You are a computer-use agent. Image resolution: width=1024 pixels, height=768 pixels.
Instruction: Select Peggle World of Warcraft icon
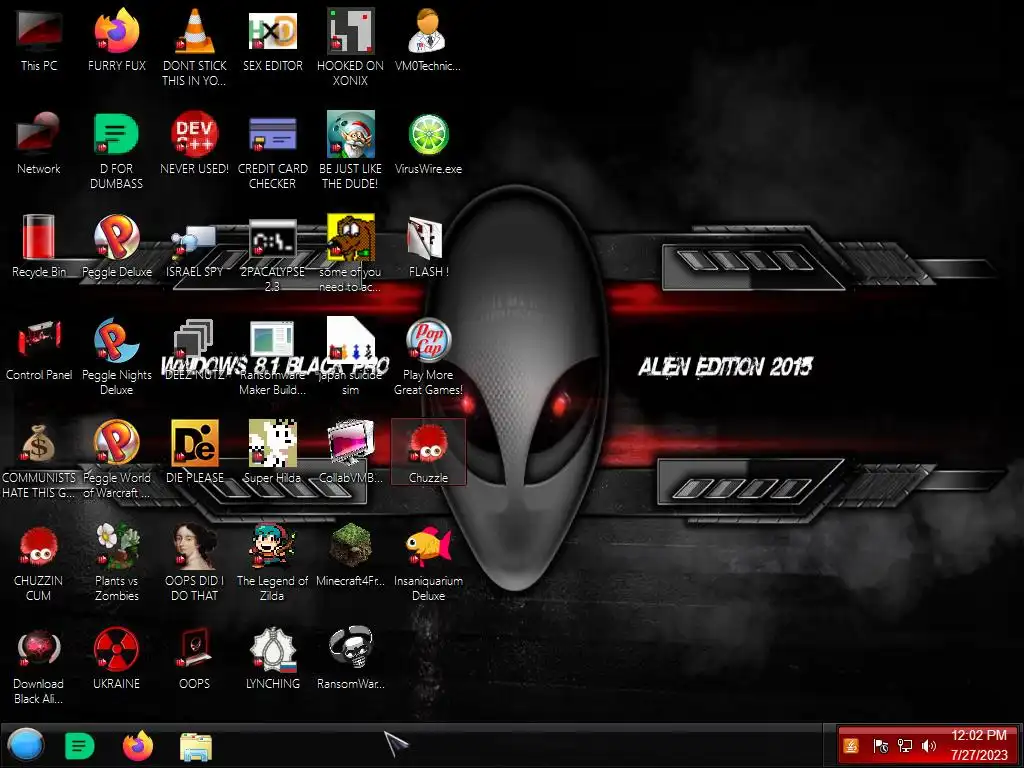point(116,459)
